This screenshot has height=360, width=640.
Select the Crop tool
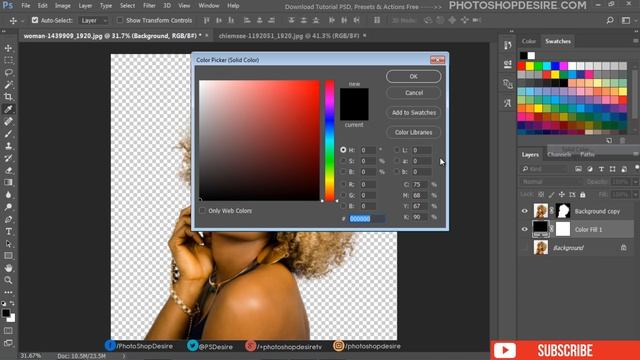[8, 97]
